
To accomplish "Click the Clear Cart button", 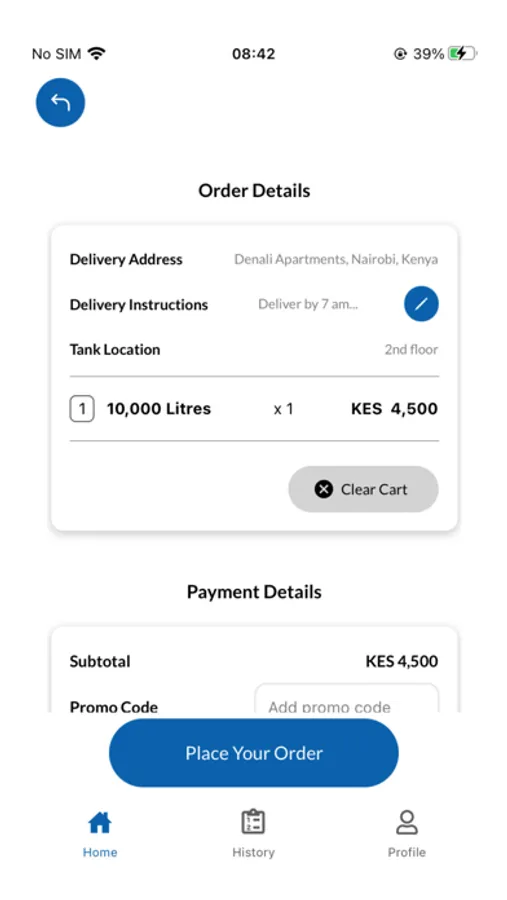I will coord(363,489).
